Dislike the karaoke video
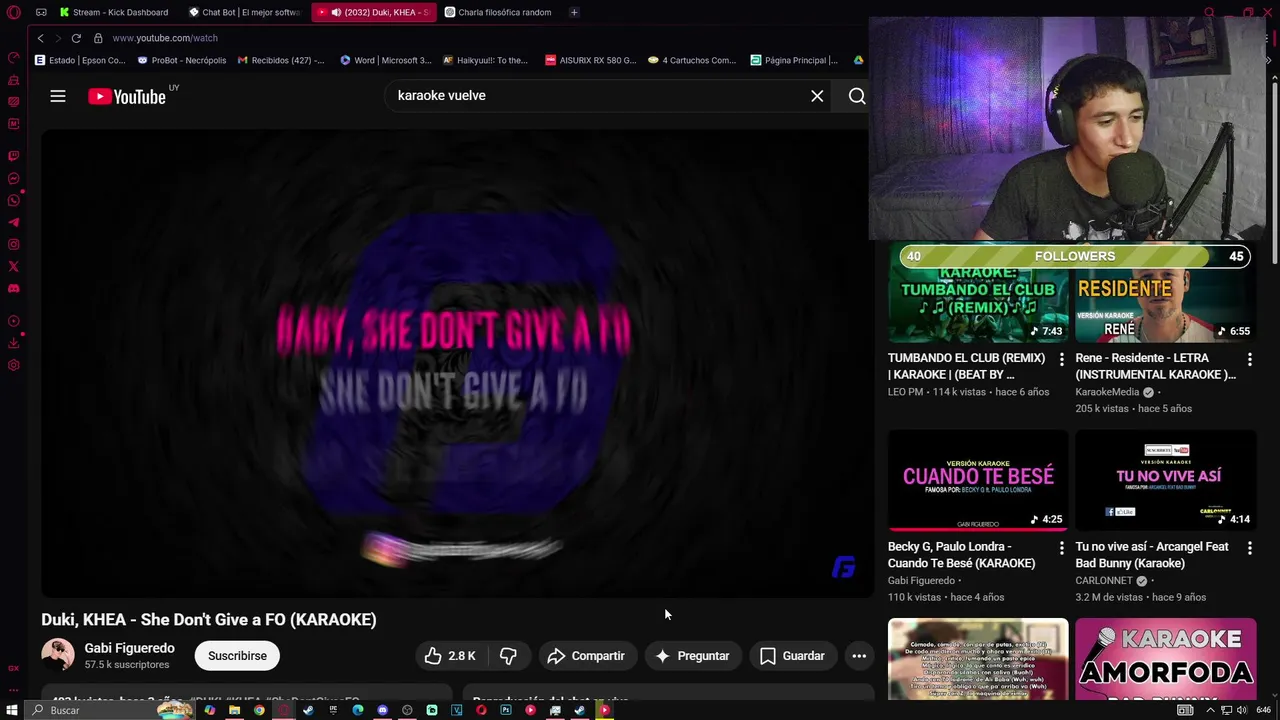The width and height of the screenshot is (1280, 720). pyautogui.click(x=508, y=656)
